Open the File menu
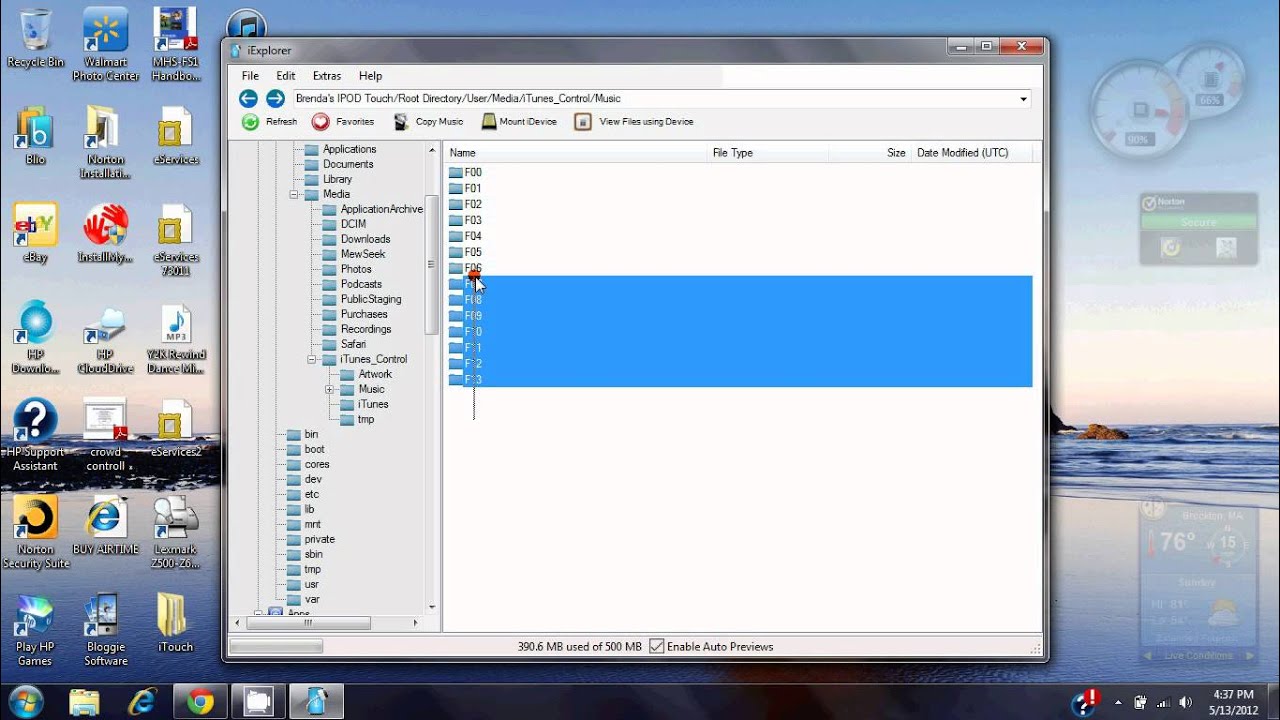Image resolution: width=1280 pixels, height=720 pixels. (250, 76)
